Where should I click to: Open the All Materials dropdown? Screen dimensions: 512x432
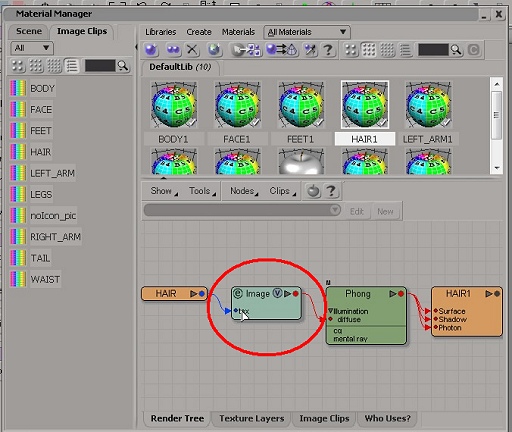pyautogui.click(x=307, y=32)
